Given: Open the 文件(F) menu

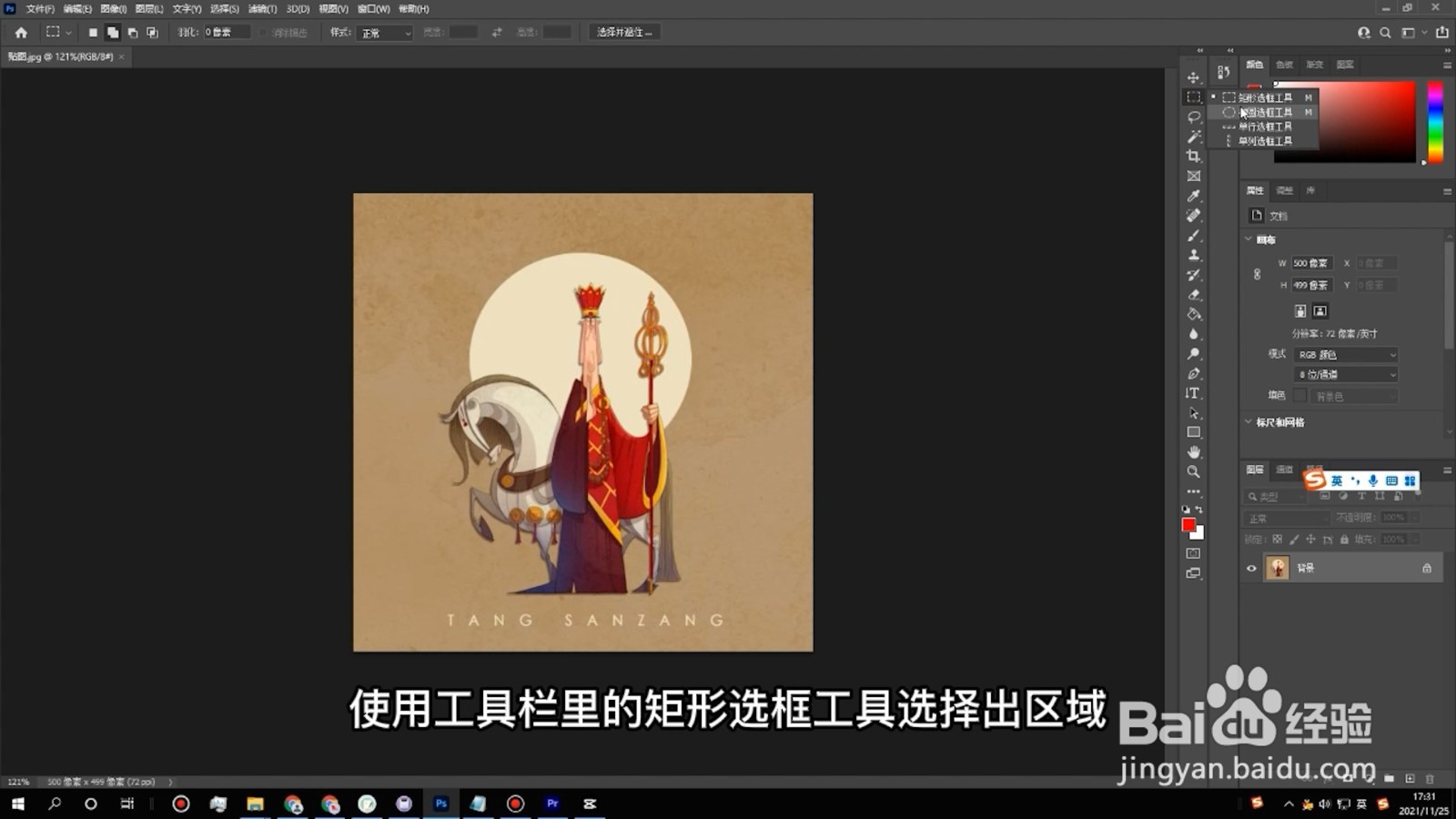Looking at the screenshot, I should click(40, 9).
